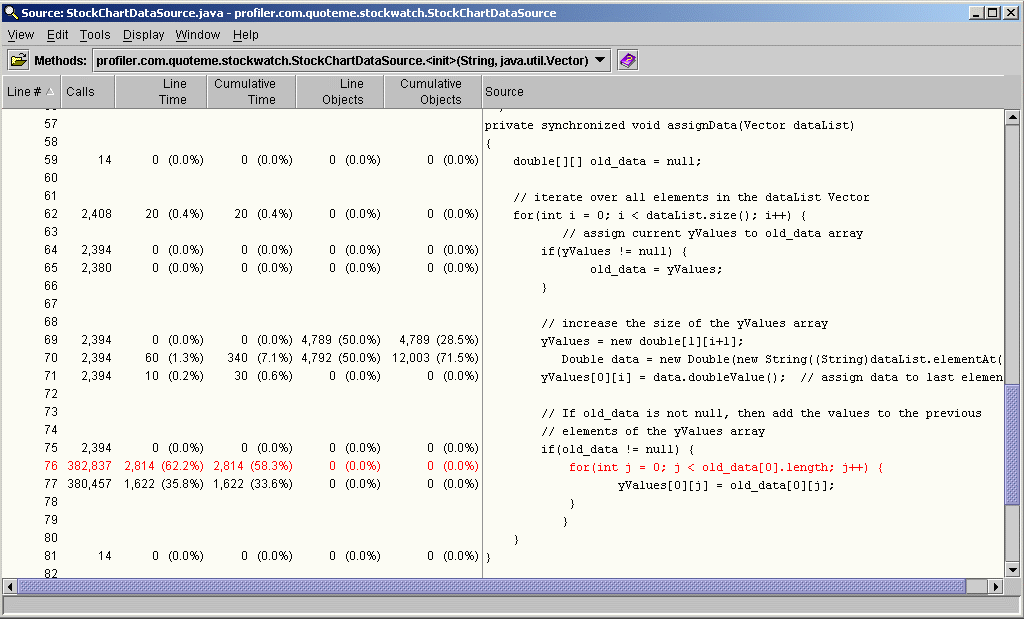
Task: Click the magnifier application icon in title bar
Action: tap(11, 13)
